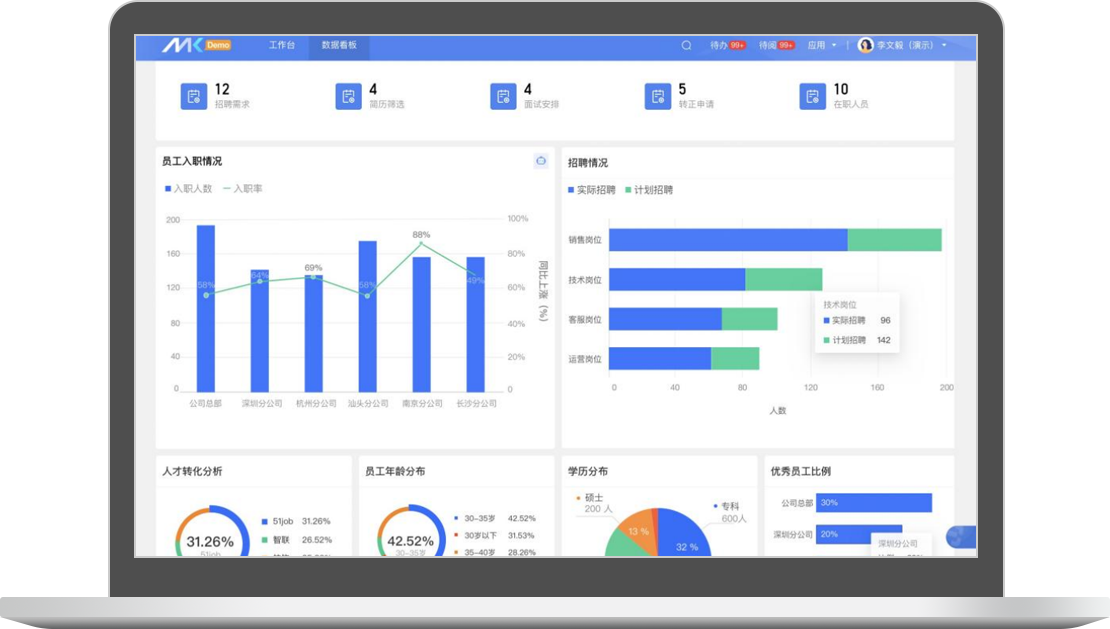
Task: Click the user avatar for 李文毅
Action: 865,45
